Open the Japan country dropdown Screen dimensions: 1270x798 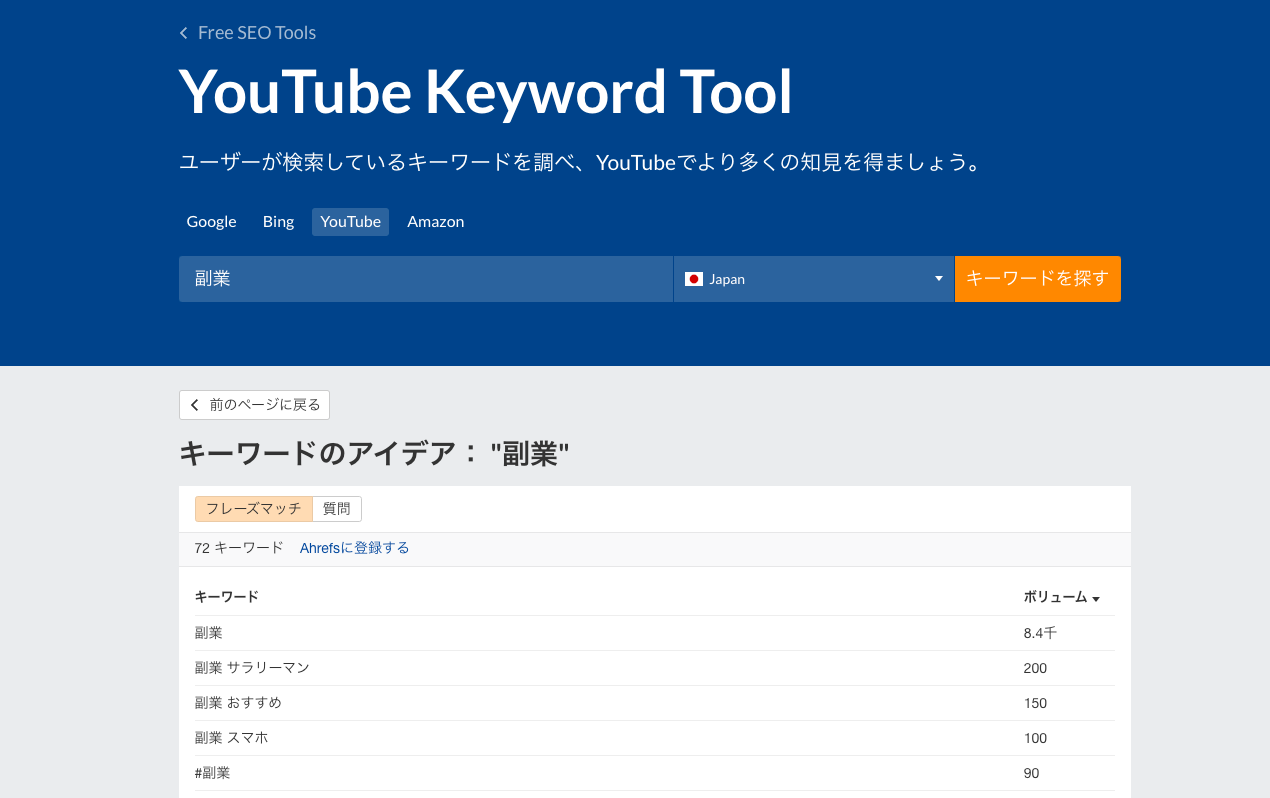click(x=814, y=279)
